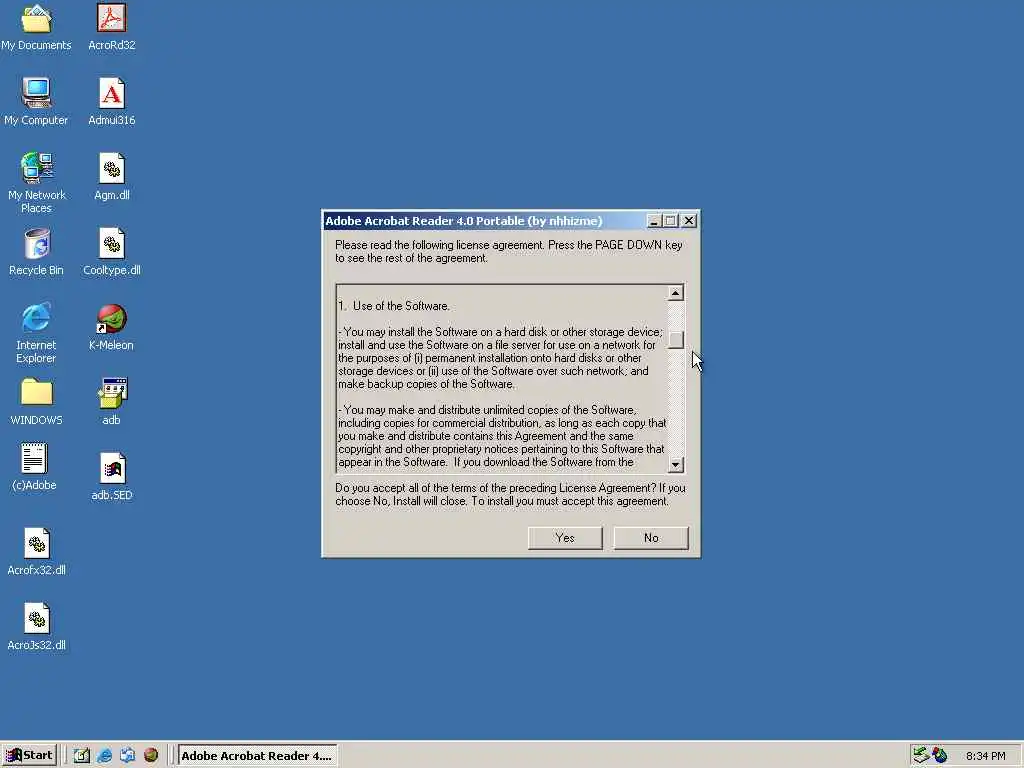Screen dimensions: 1024x768
Task: Select the My Computer desktop icon
Action: pos(37,101)
